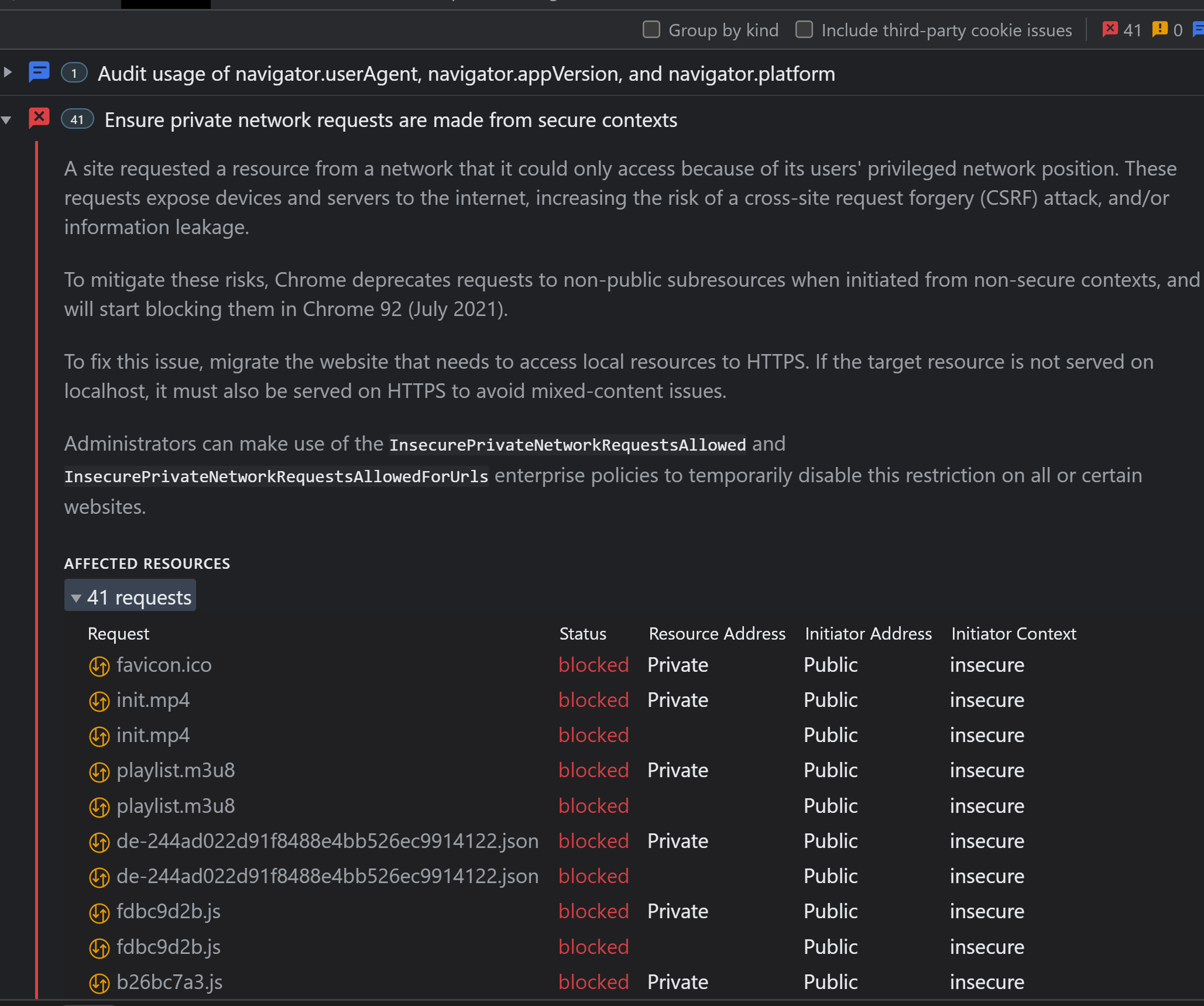
Task: Click the request icon next to playlist.m3u8
Action: 100,771
